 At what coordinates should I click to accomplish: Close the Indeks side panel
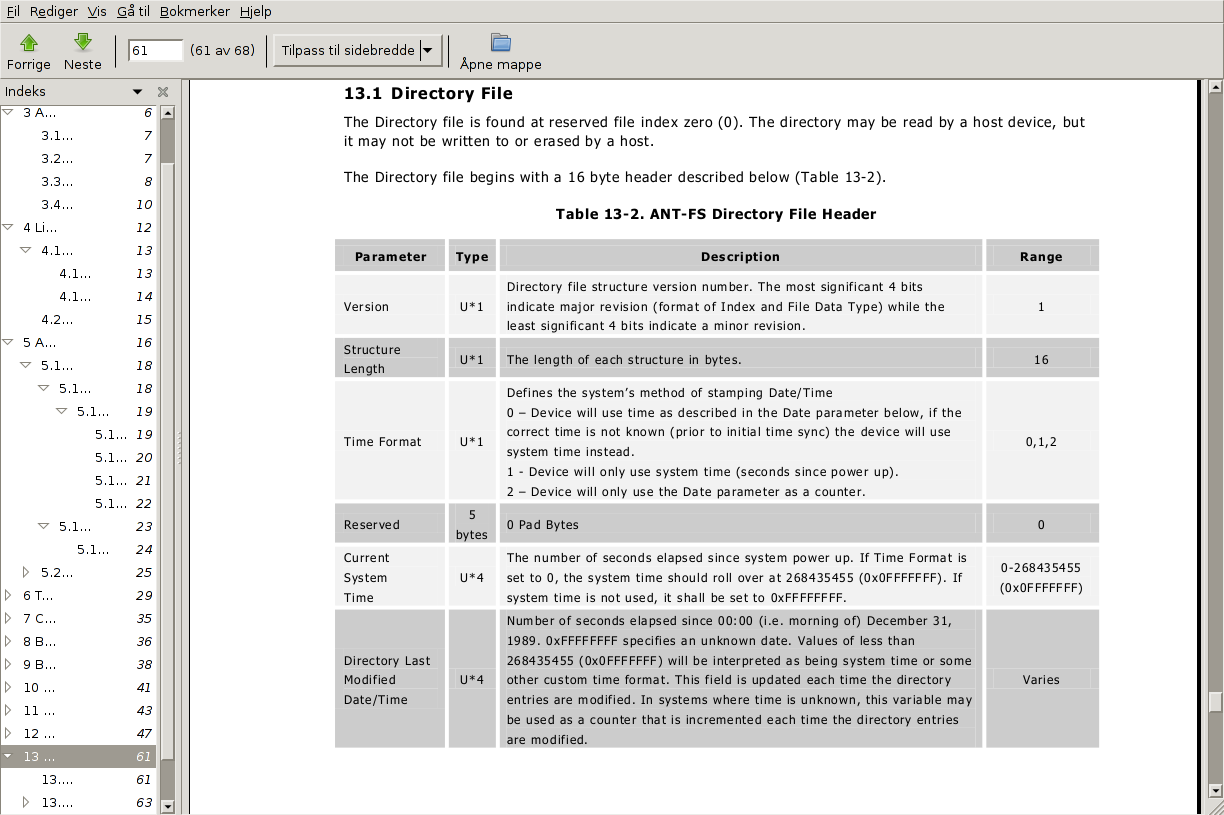coord(163,92)
